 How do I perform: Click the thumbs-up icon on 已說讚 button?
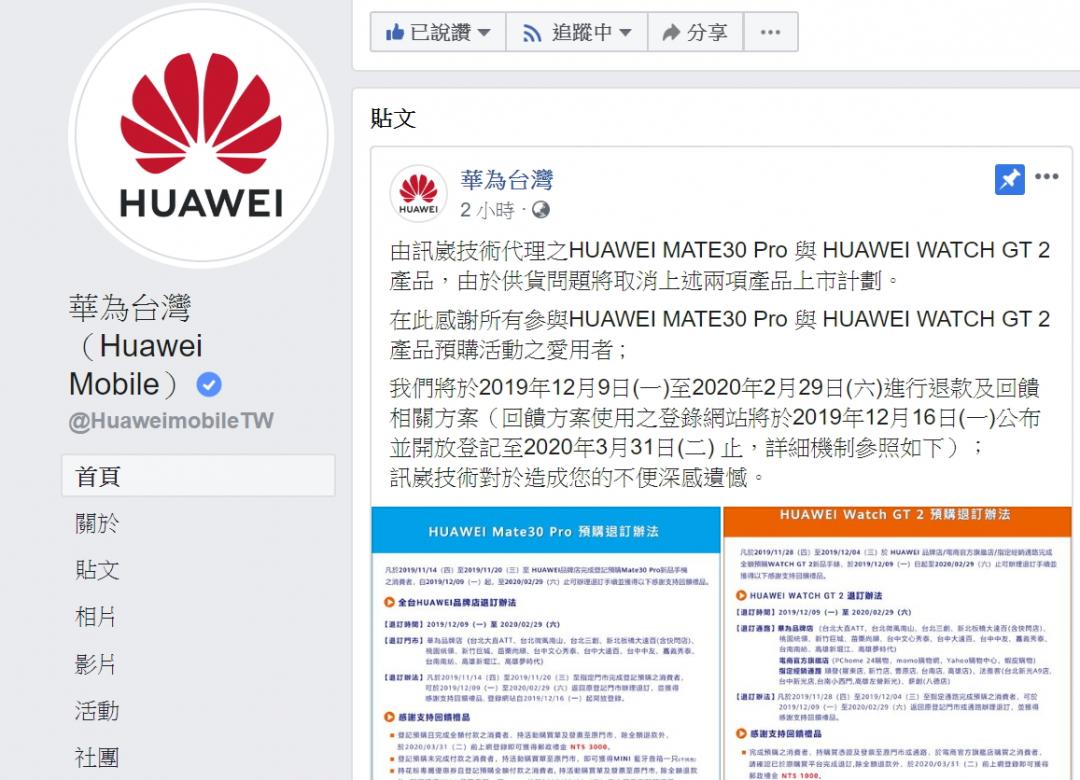click(x=395, y=32)
